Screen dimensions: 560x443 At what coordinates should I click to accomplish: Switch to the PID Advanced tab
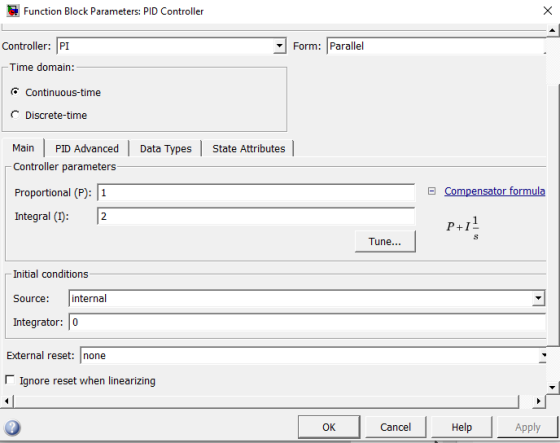pos(87,149)
